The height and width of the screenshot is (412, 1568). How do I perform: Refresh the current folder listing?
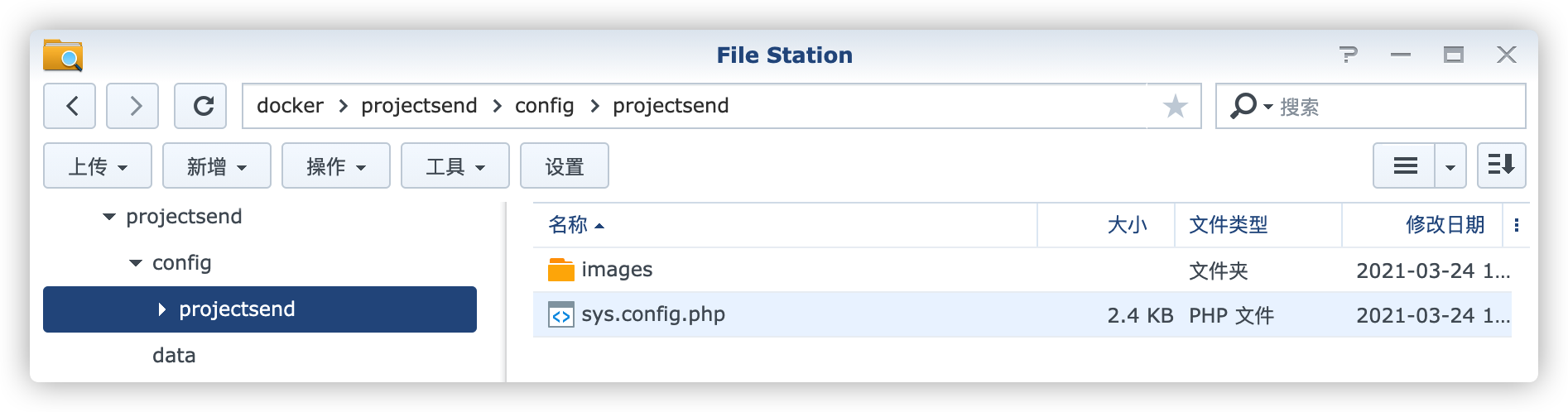(201, 106)
